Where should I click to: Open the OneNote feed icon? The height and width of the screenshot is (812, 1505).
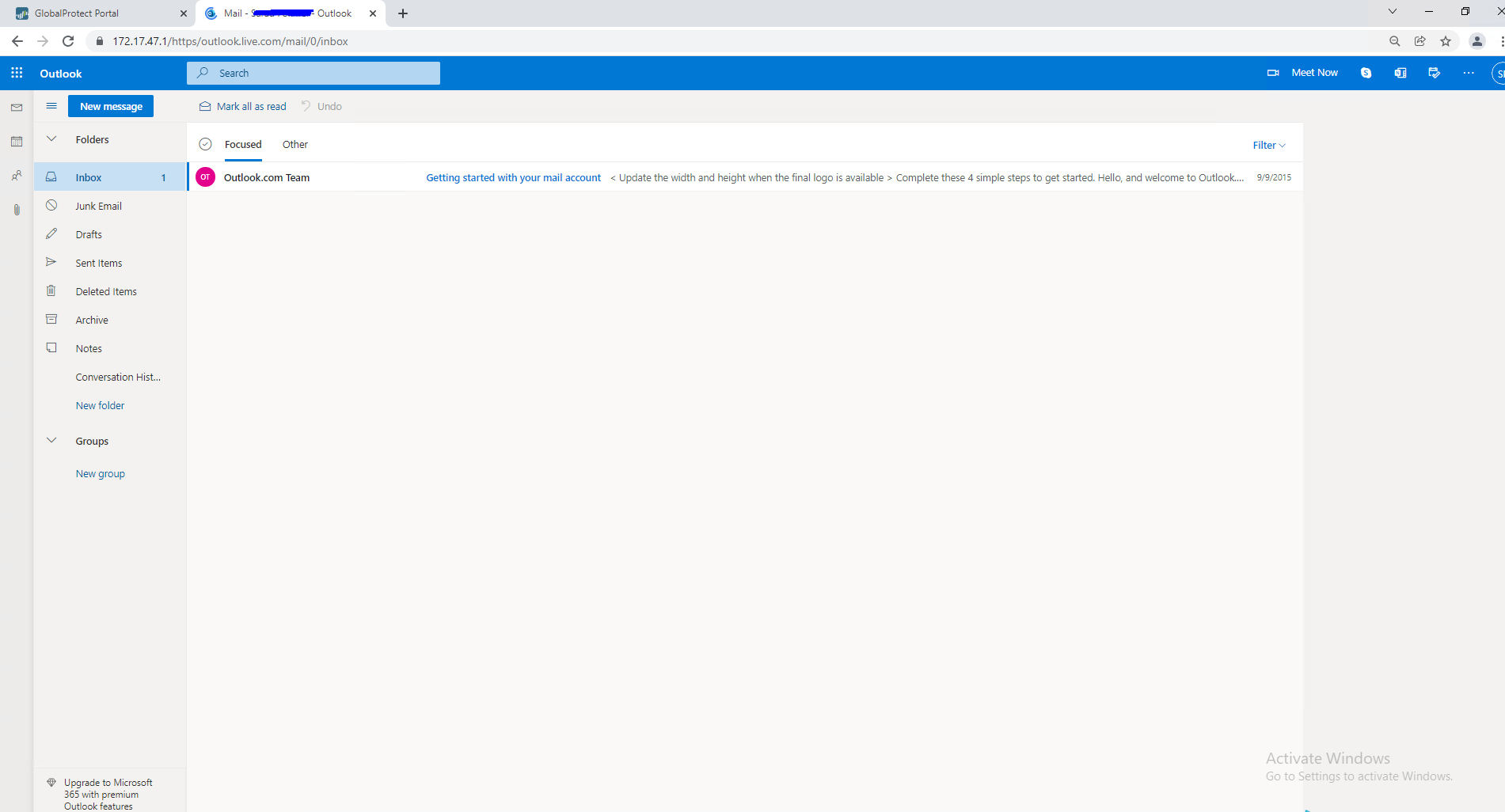[x=1400, y=73]
